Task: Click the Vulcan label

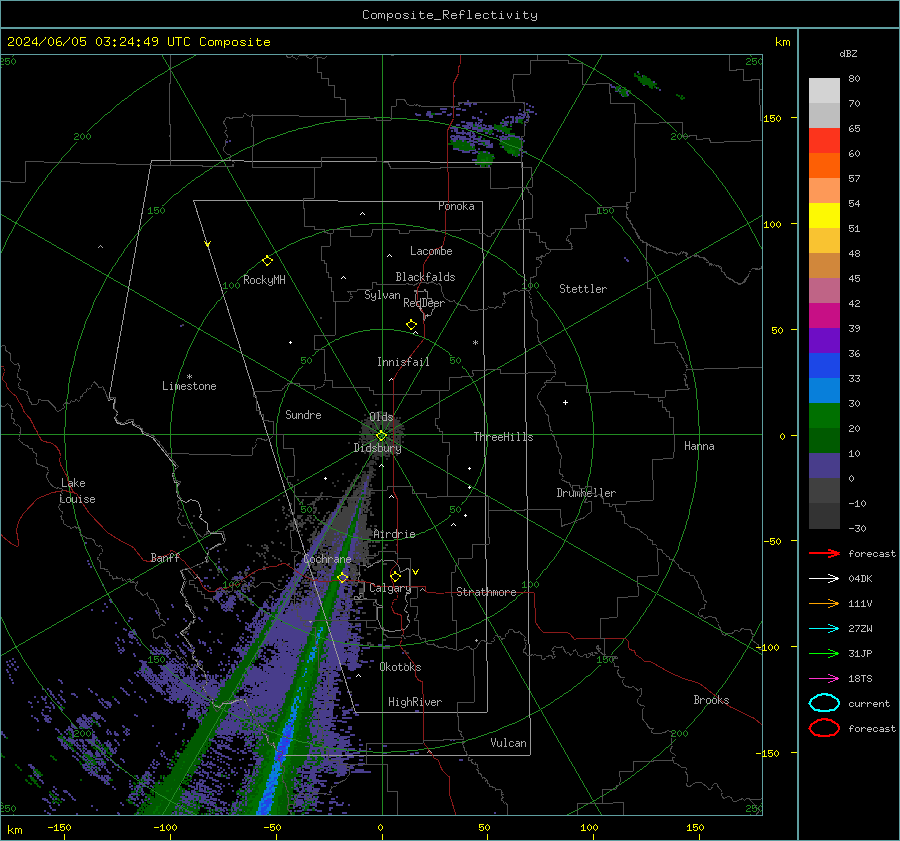Action: click(x=508, y=743)
